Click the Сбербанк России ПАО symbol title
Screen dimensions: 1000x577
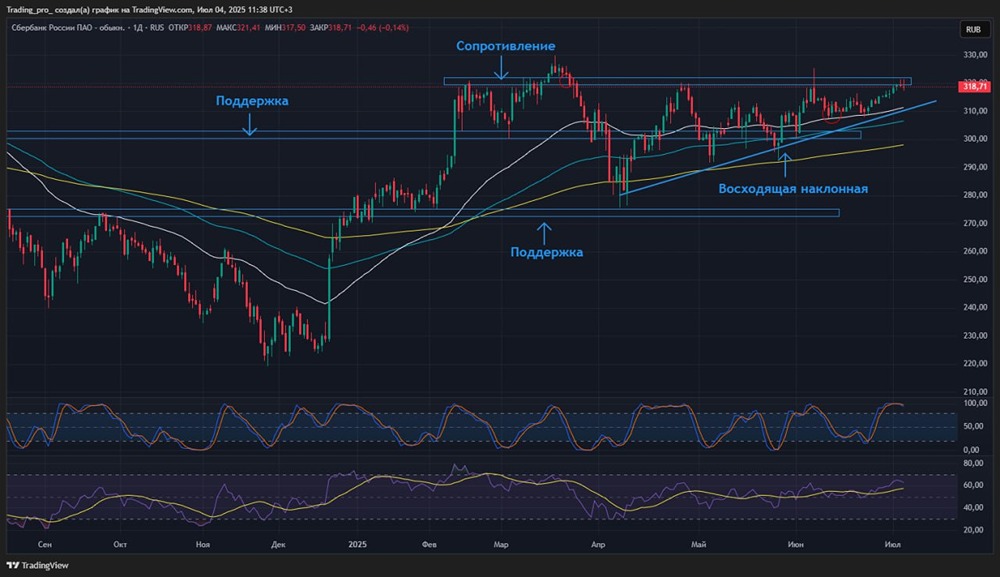coord(68,28)
